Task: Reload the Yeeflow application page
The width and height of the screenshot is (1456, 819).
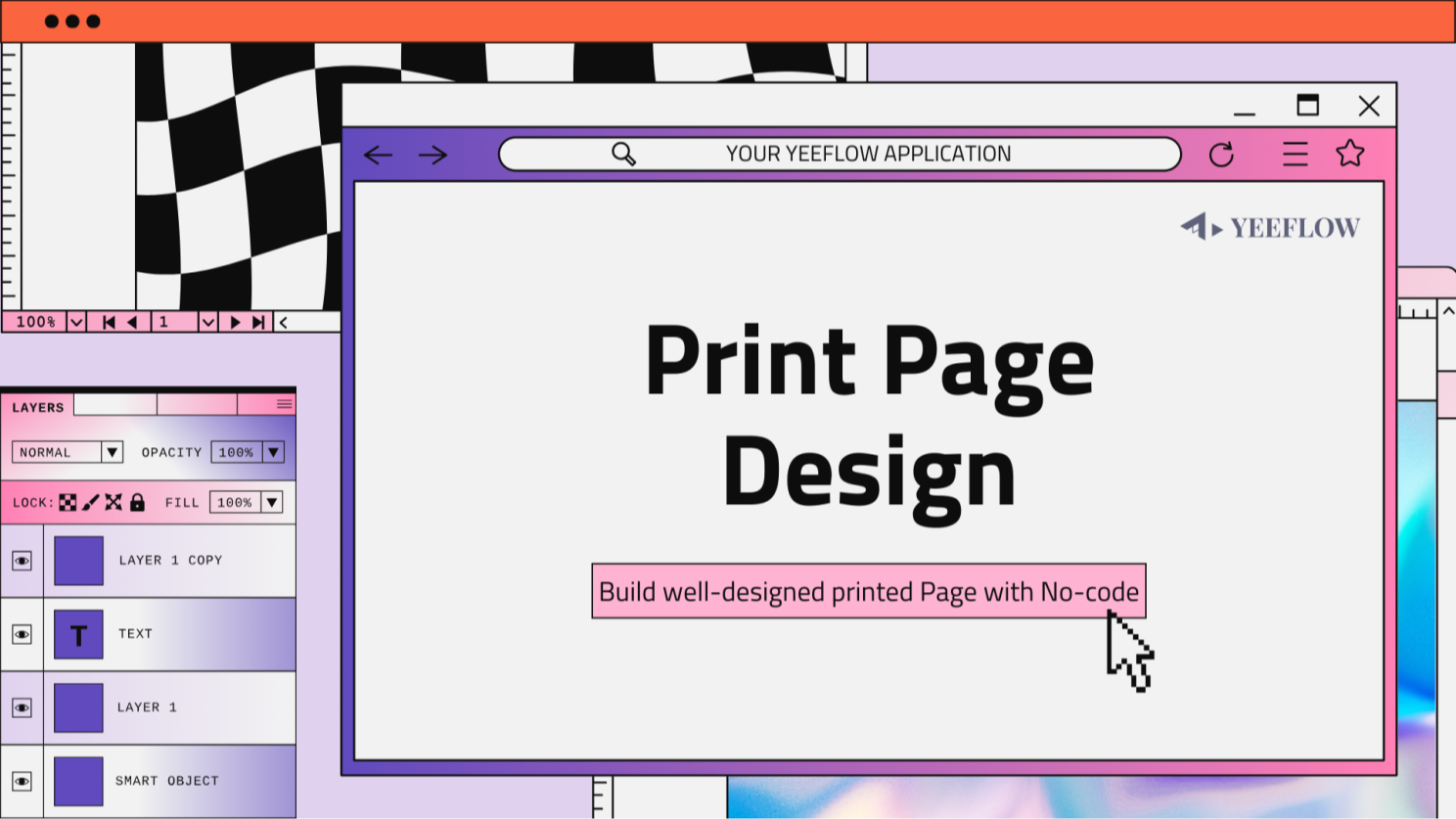Action: [1221, 155]
